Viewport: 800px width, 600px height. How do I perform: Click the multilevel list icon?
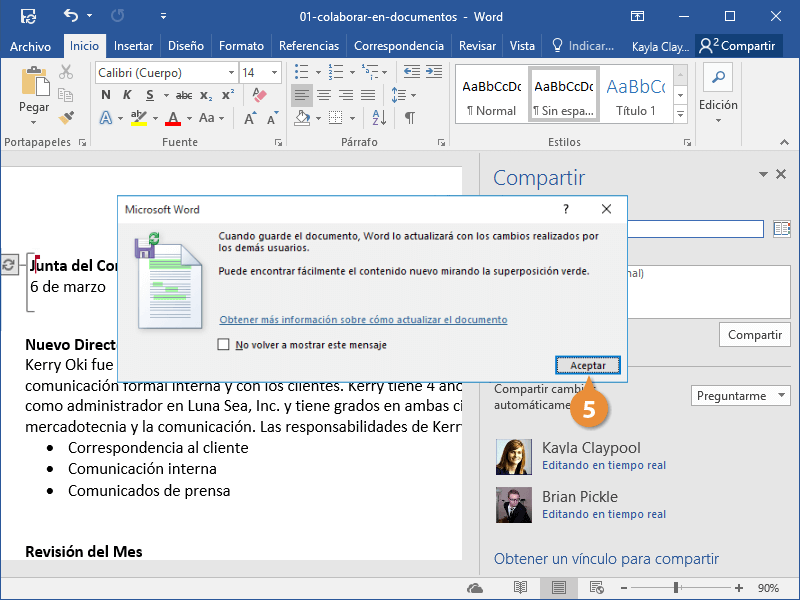tap(369, 72)
